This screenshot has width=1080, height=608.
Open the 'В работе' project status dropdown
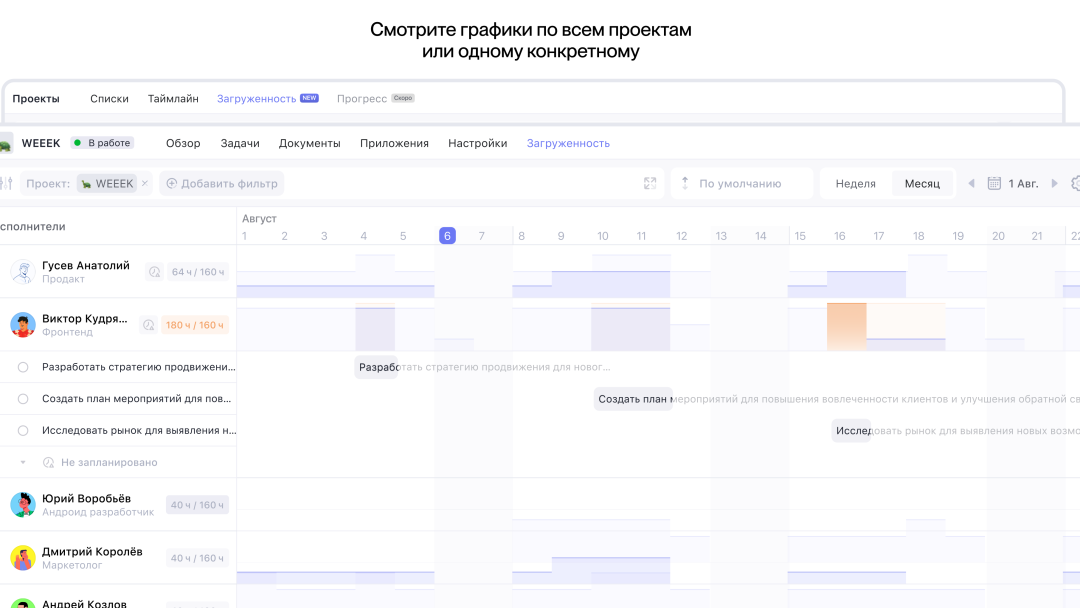tap(102, 143)
